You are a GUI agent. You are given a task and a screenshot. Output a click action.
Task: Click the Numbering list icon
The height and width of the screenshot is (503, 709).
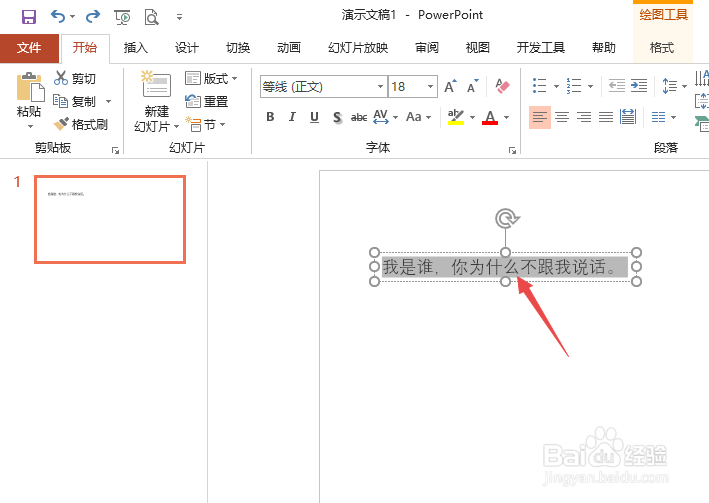[x=574, y=86]
